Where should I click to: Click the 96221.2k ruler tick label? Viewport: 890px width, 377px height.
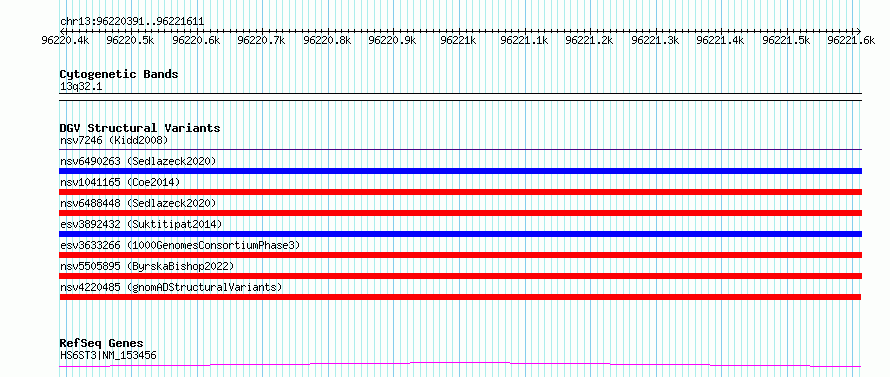pos(589,40)
